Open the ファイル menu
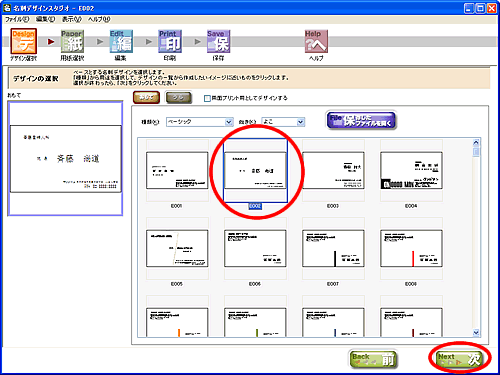500x375 pixels. pos(17,19)
